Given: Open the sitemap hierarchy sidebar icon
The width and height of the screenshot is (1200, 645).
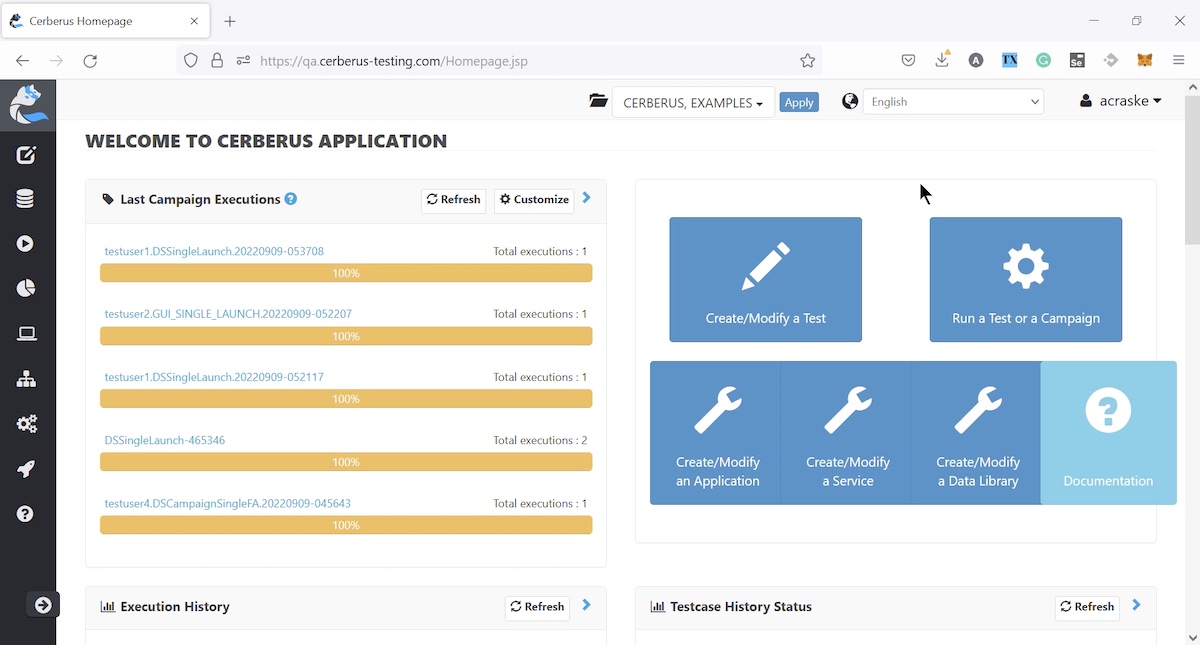Looking at the screenshot, I should (x=26, y=379).
